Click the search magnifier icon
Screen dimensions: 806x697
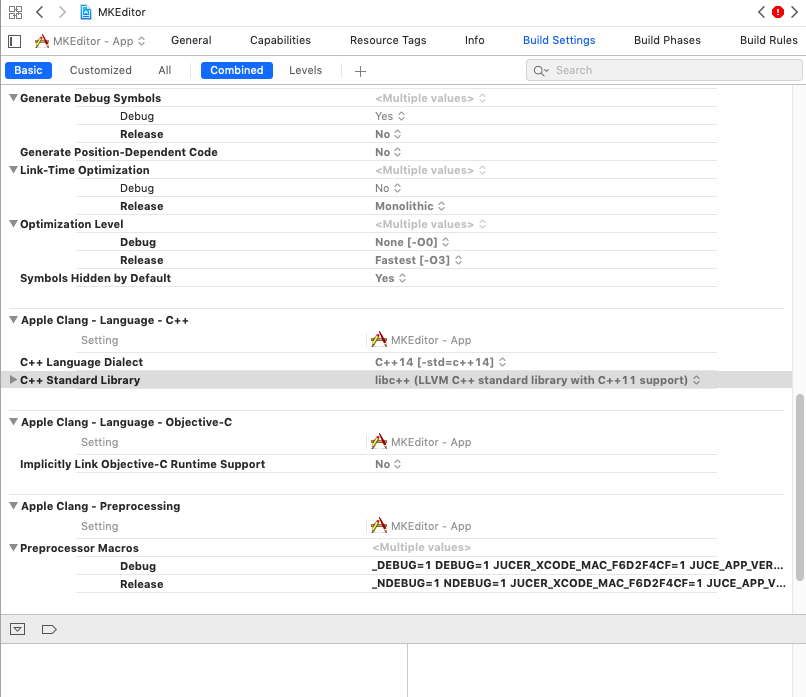click(541, 70)
